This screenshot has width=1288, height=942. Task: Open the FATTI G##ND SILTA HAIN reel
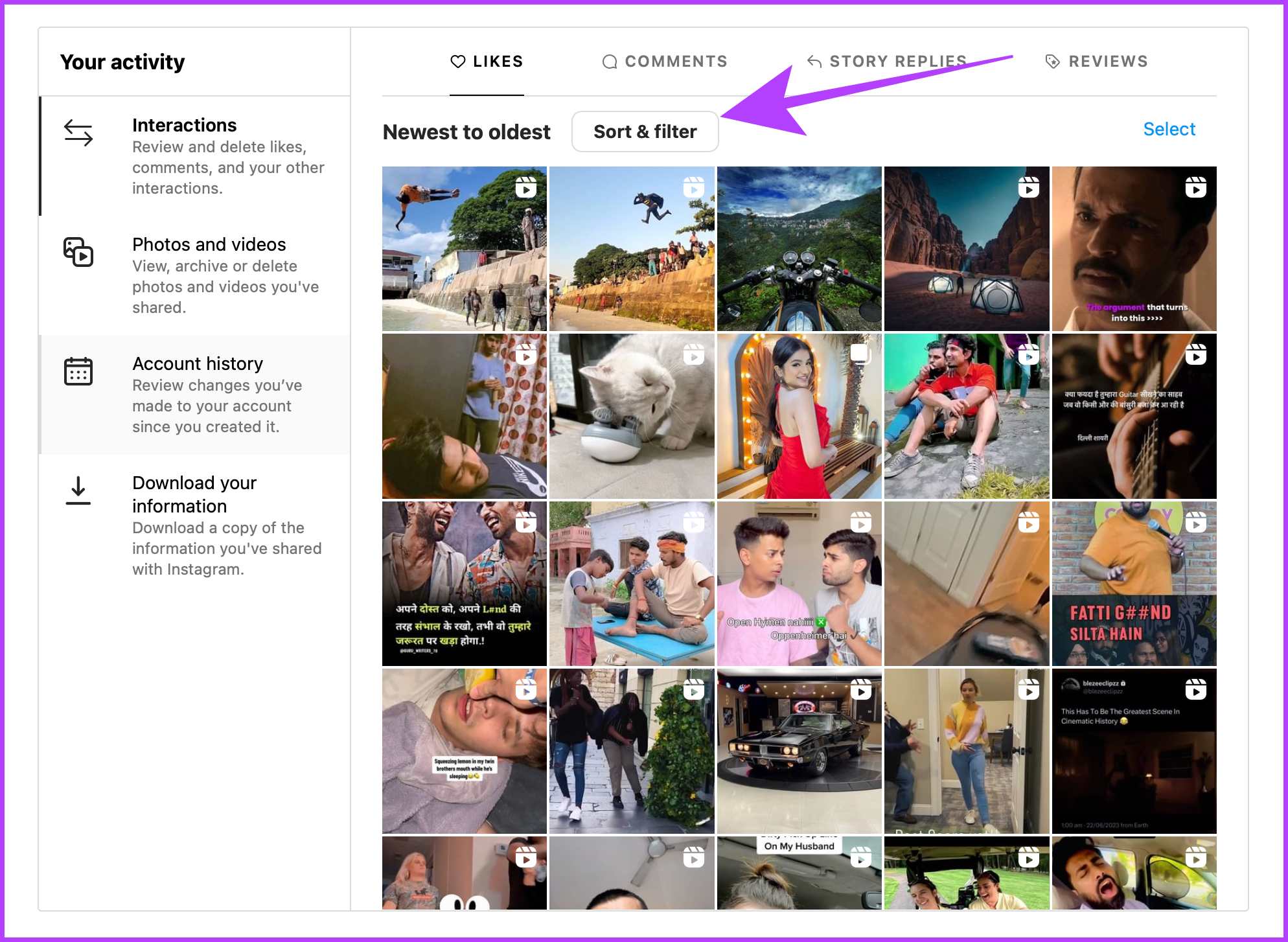[1134, 584]
